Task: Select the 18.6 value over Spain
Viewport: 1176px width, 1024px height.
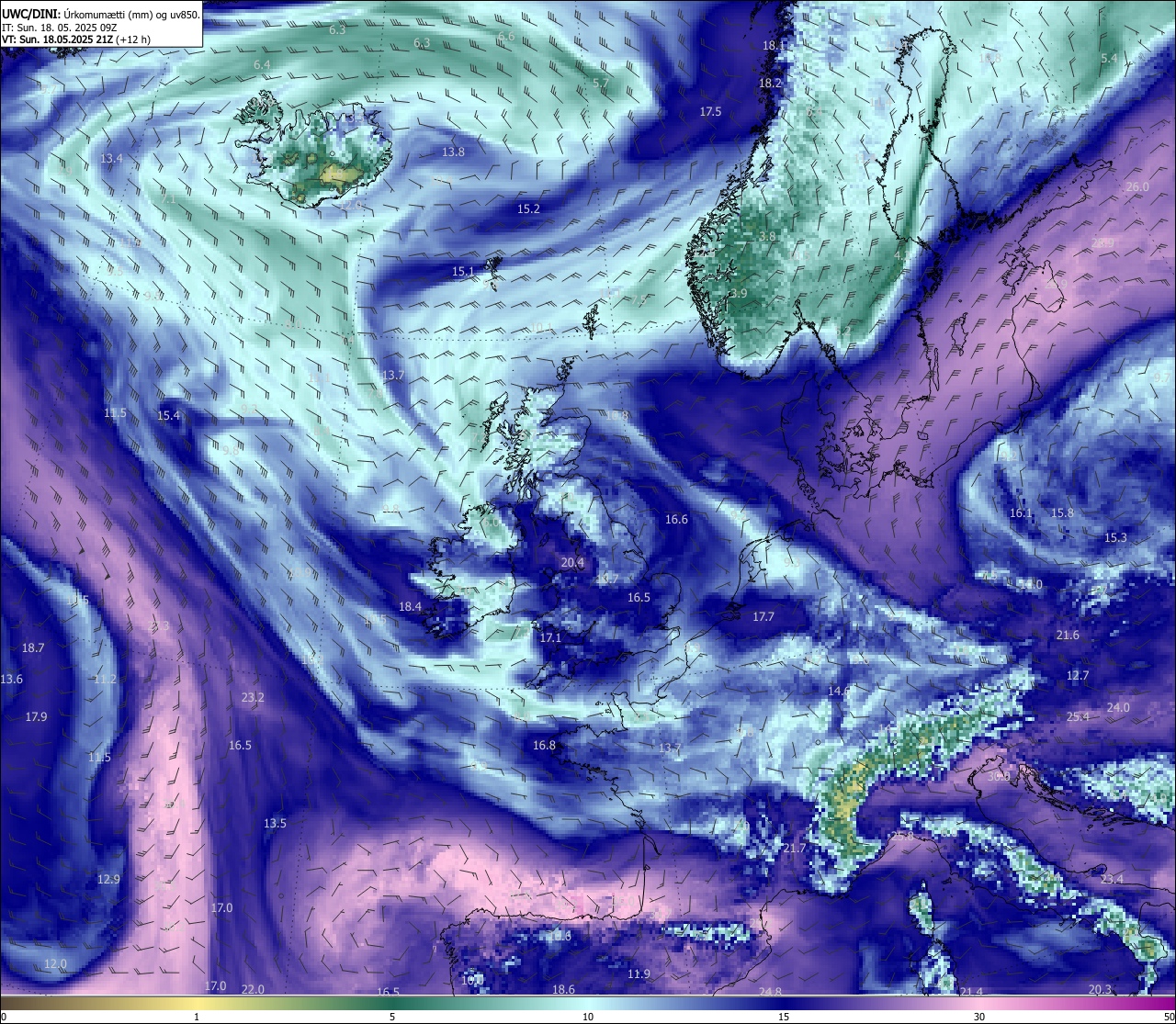Action: [563, 990]
